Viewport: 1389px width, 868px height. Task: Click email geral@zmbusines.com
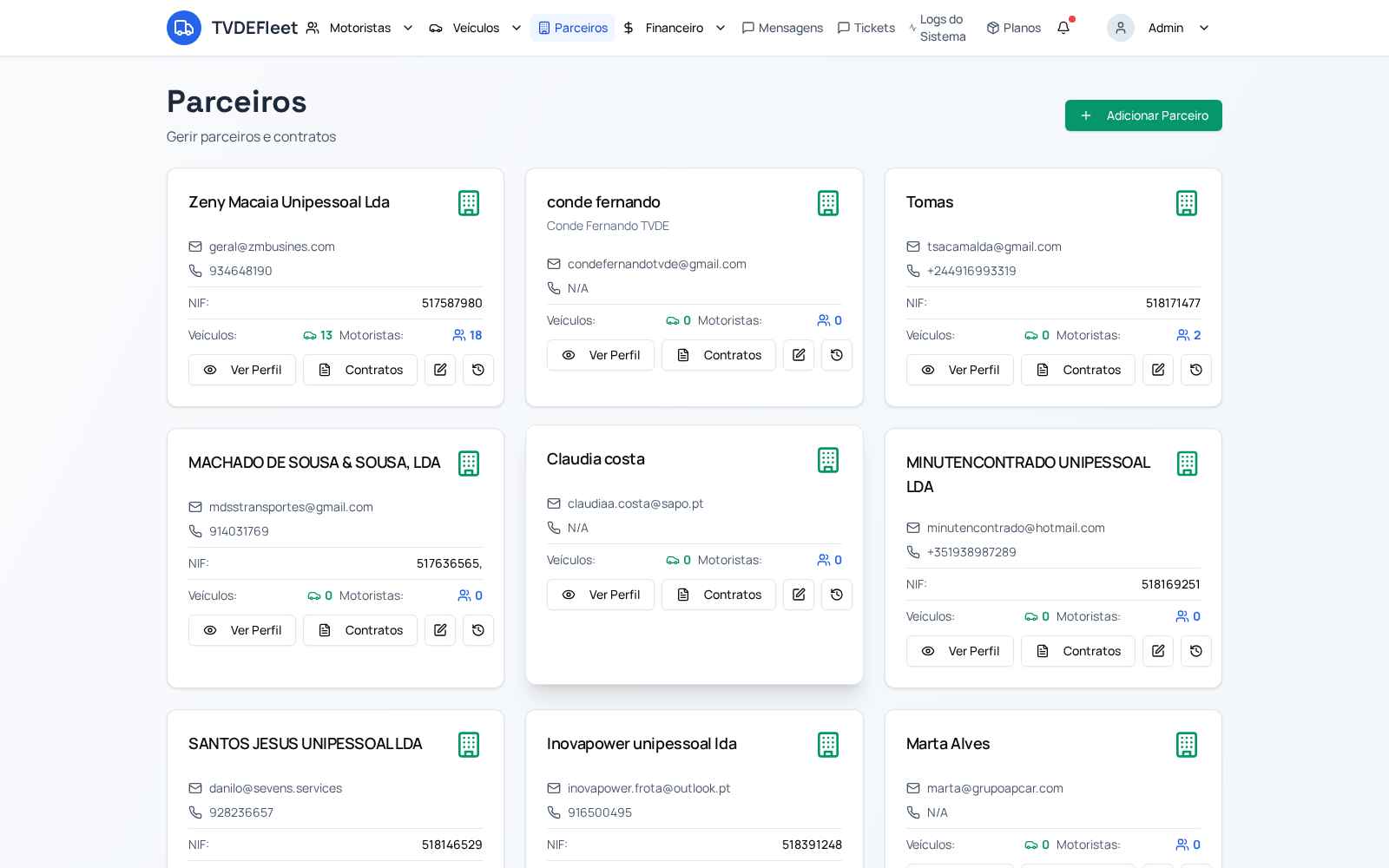pyautogui.click(x=272, y=247)
